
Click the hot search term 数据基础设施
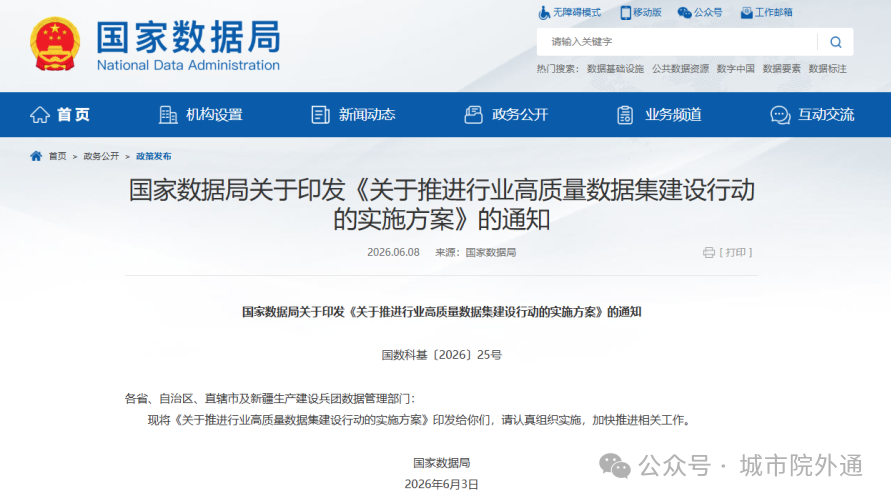[615, 69]
